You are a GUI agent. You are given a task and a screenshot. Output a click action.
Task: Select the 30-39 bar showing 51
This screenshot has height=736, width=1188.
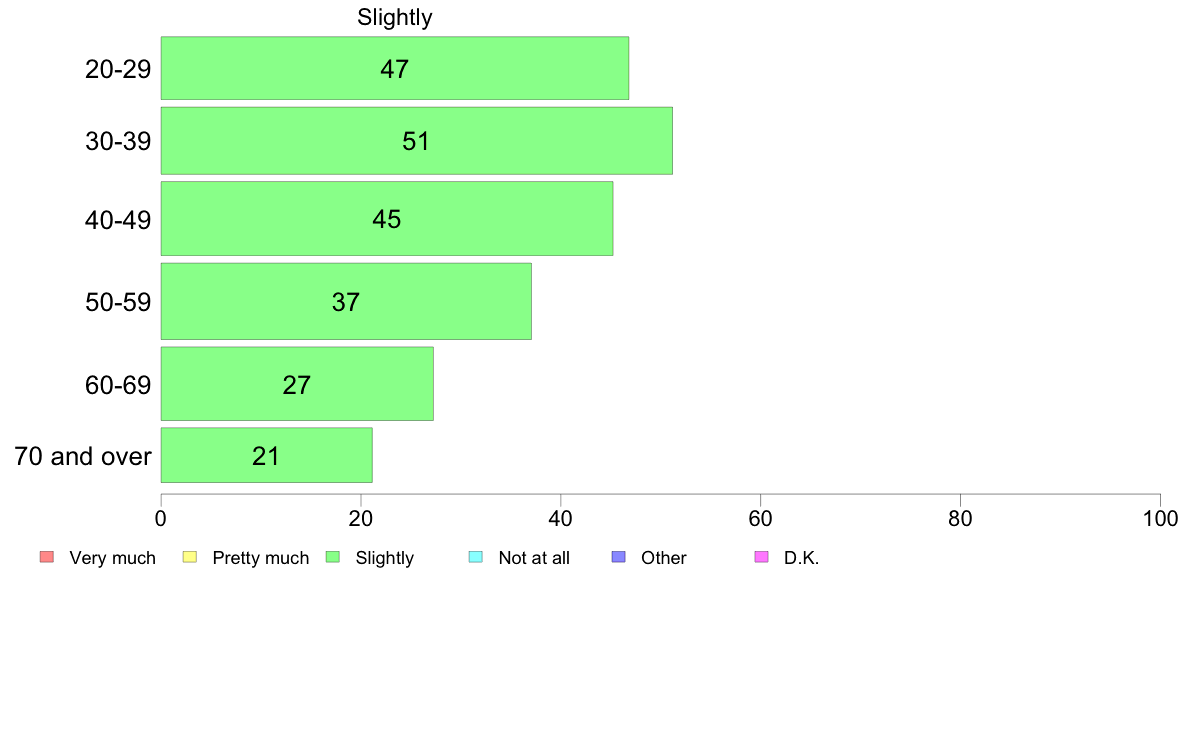point(416,140)
